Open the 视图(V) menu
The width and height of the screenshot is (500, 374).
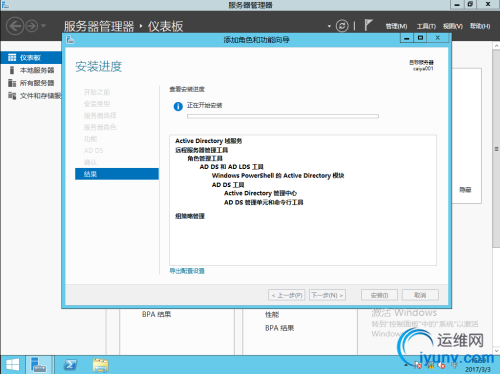(x=453, y=26)
